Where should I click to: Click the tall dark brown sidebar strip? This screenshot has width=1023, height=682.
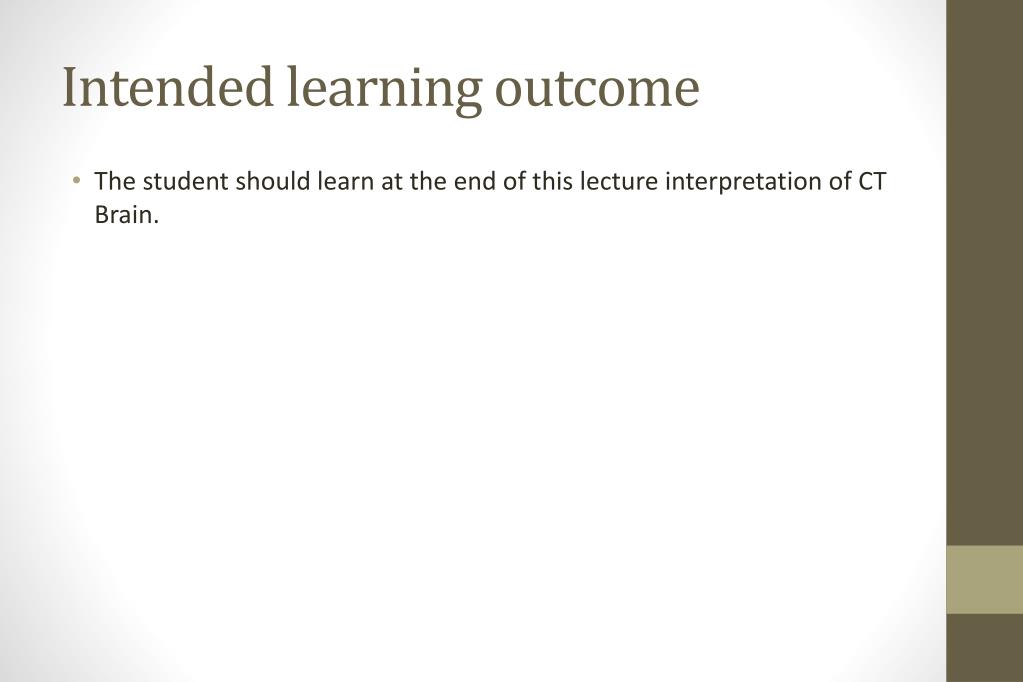(x=985, y=273)
